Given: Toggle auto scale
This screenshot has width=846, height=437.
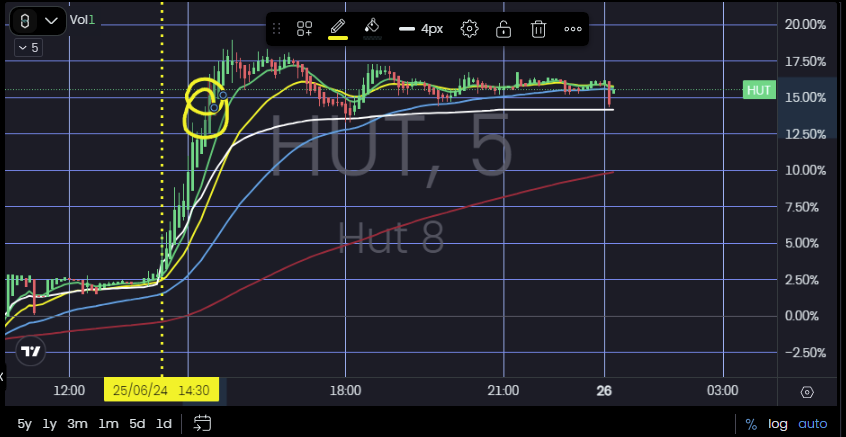Looking at the screenshot, I should click(x=812, y=423).
